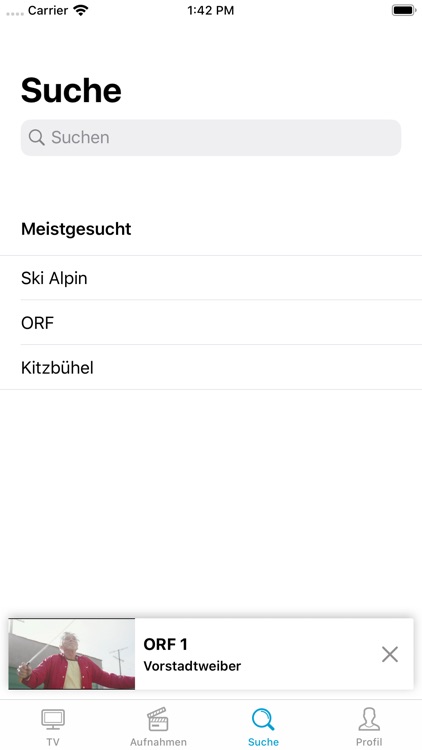Select the Ski Alpin suggestion
Viewport: 422px width, 750px height.
[x=211, y=278]
